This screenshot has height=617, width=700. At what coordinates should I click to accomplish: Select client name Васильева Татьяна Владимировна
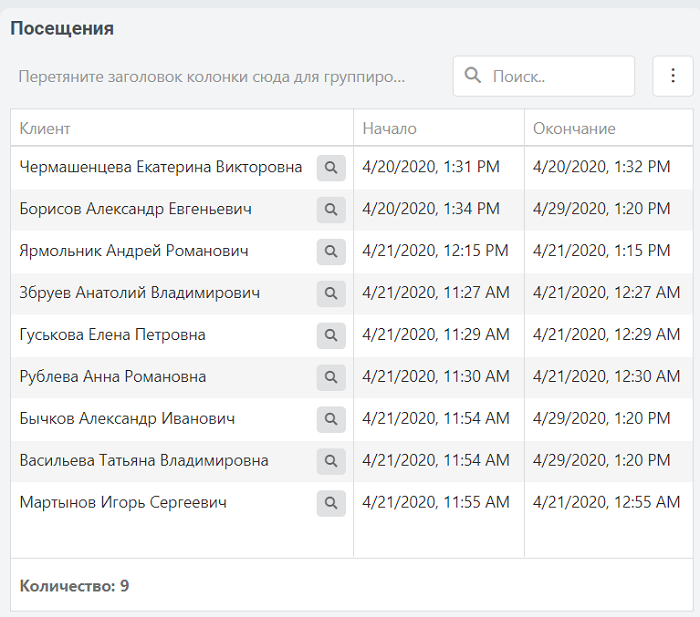point(144,461)
